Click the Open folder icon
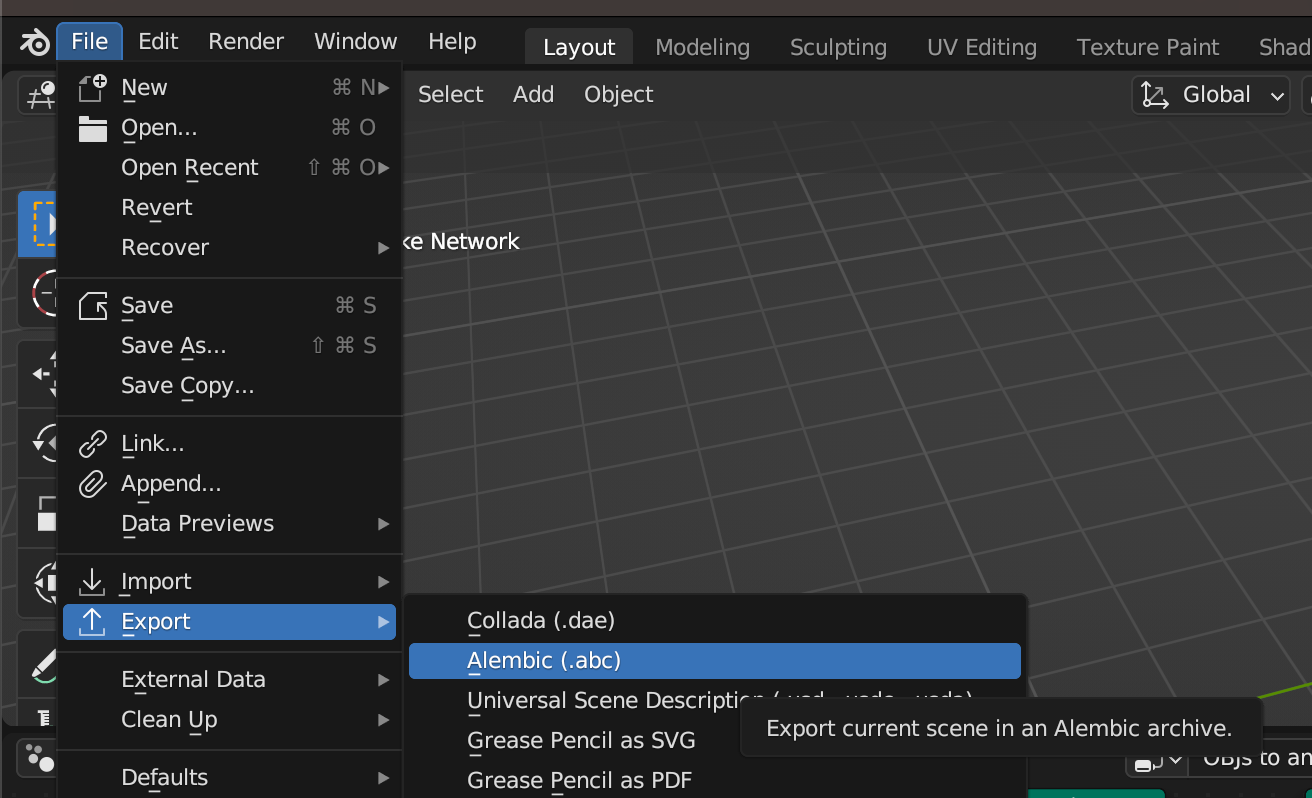This screenshot has width=1312, height=798. click(93, 128)
